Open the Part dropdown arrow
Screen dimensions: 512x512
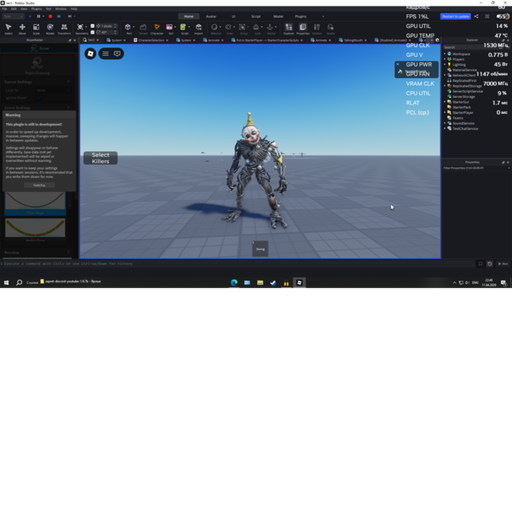pyautogui.click(x=133, y=27)
